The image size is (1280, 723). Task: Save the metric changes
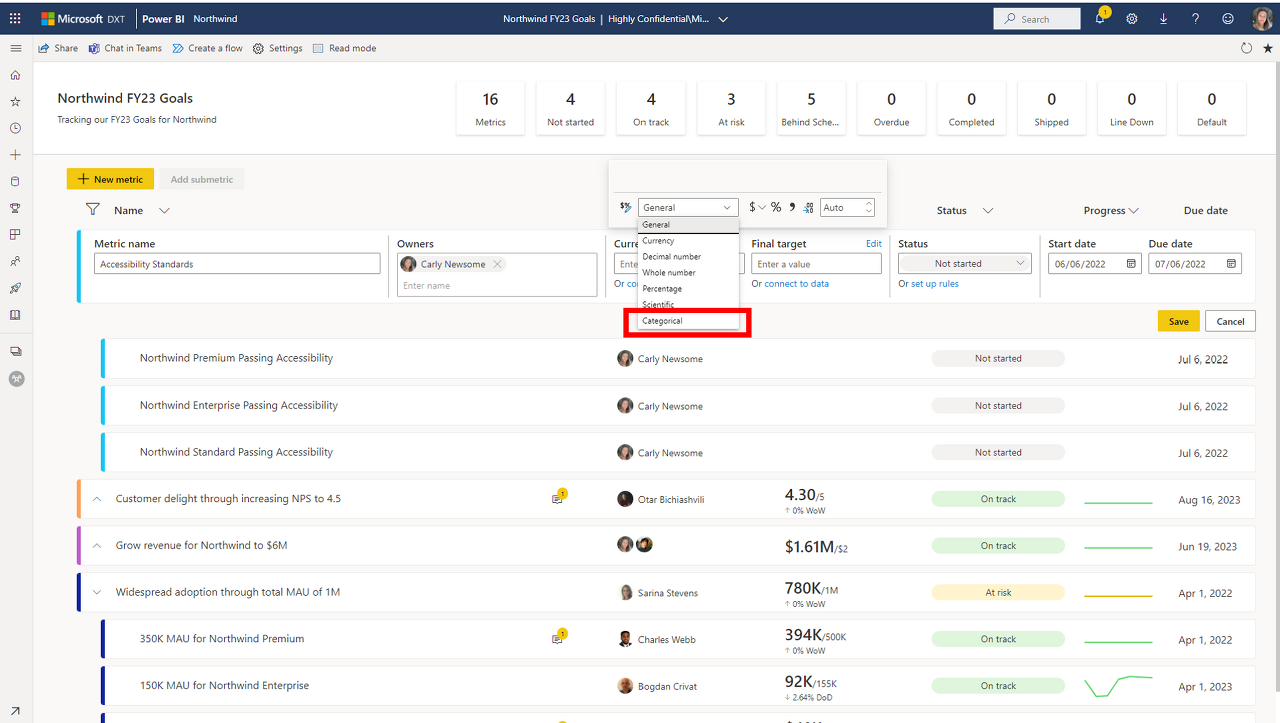[x=1178, y=321]
